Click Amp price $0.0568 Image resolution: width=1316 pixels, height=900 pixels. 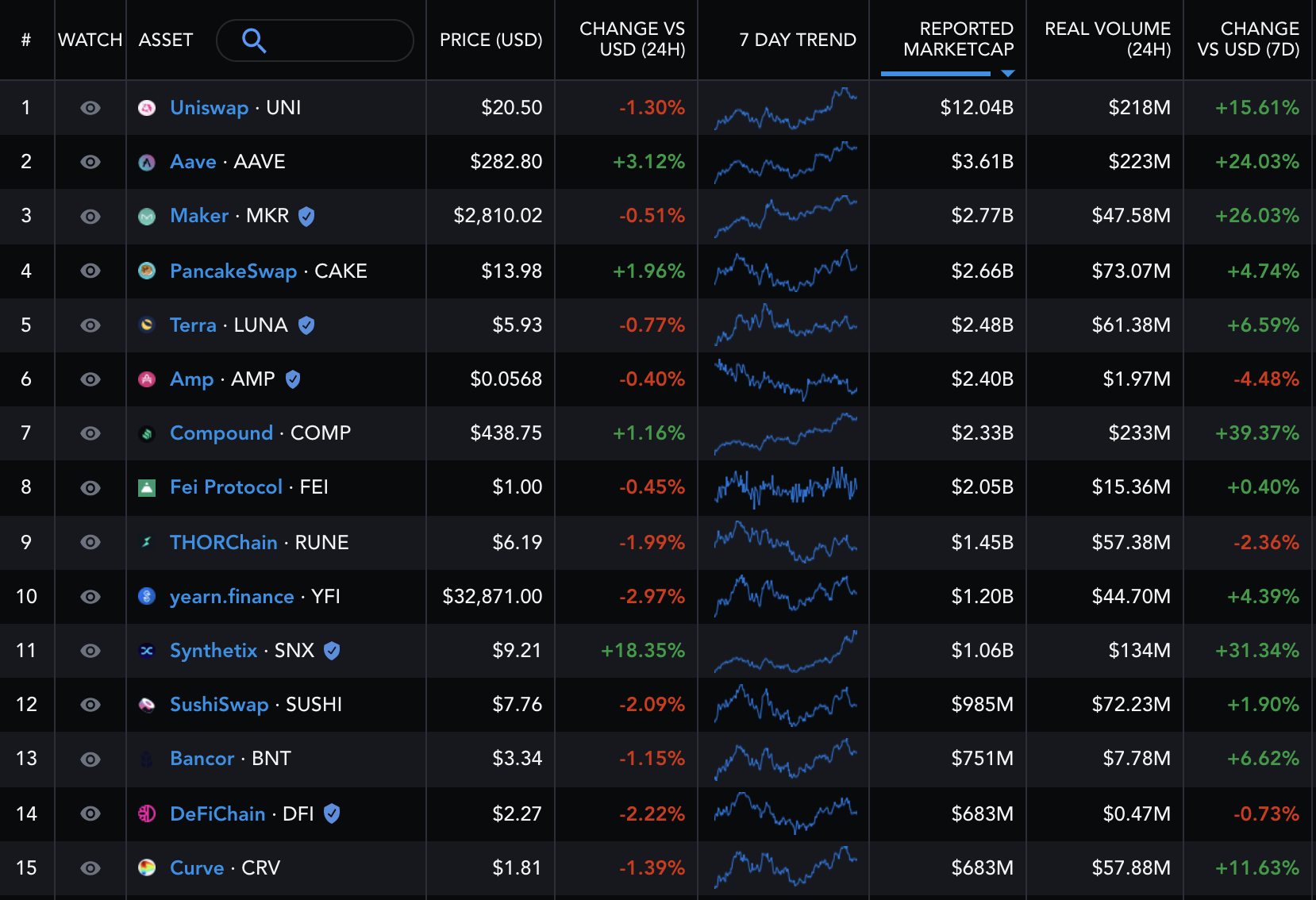coord(506,379)
